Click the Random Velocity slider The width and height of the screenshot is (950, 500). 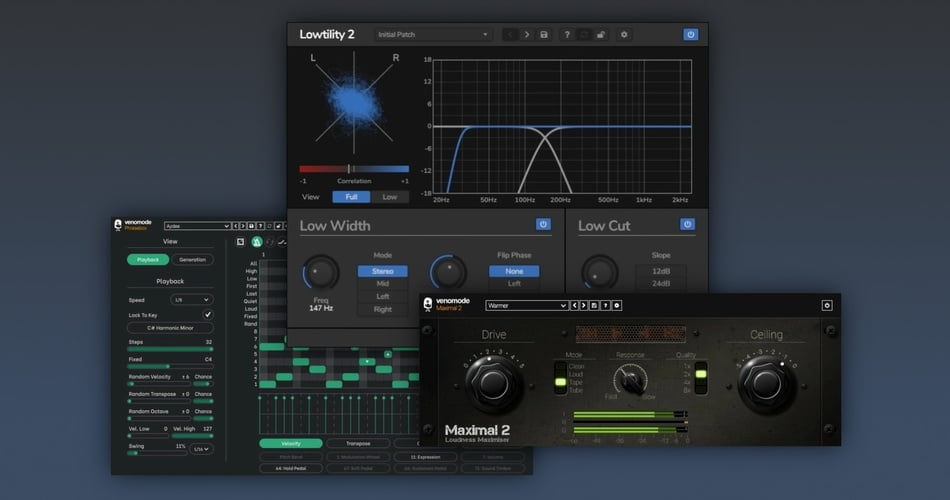click(159, 384)
